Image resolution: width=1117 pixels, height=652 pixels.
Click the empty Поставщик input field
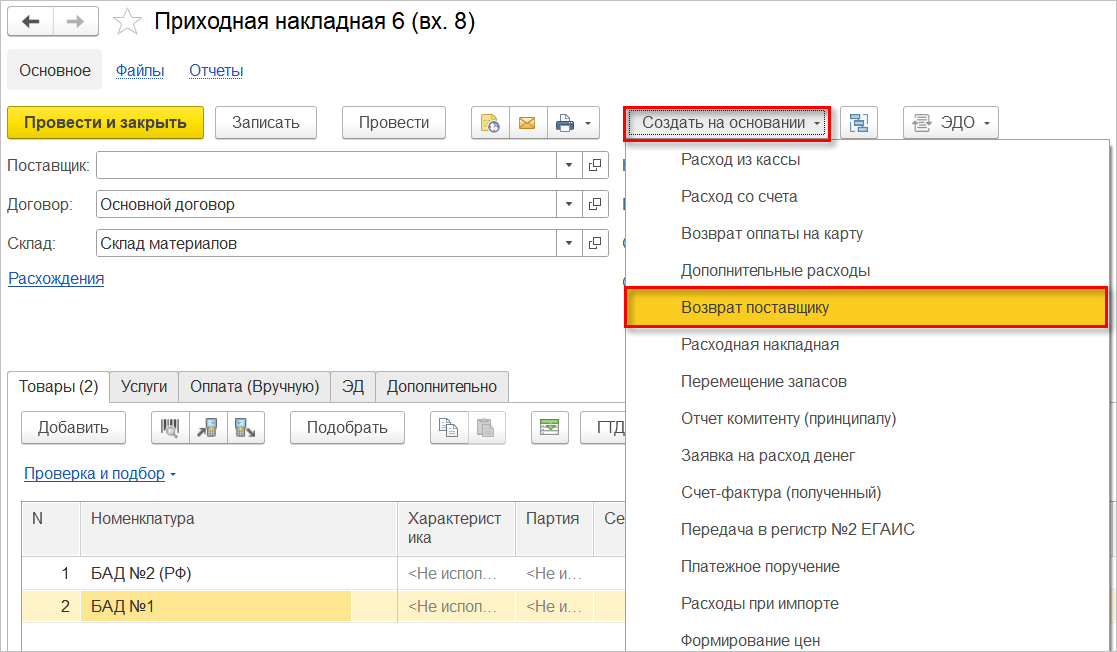pyautogui.click(x=326, y=165)
